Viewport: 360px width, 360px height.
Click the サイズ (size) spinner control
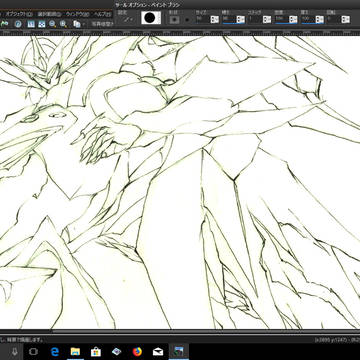(215, 19)
